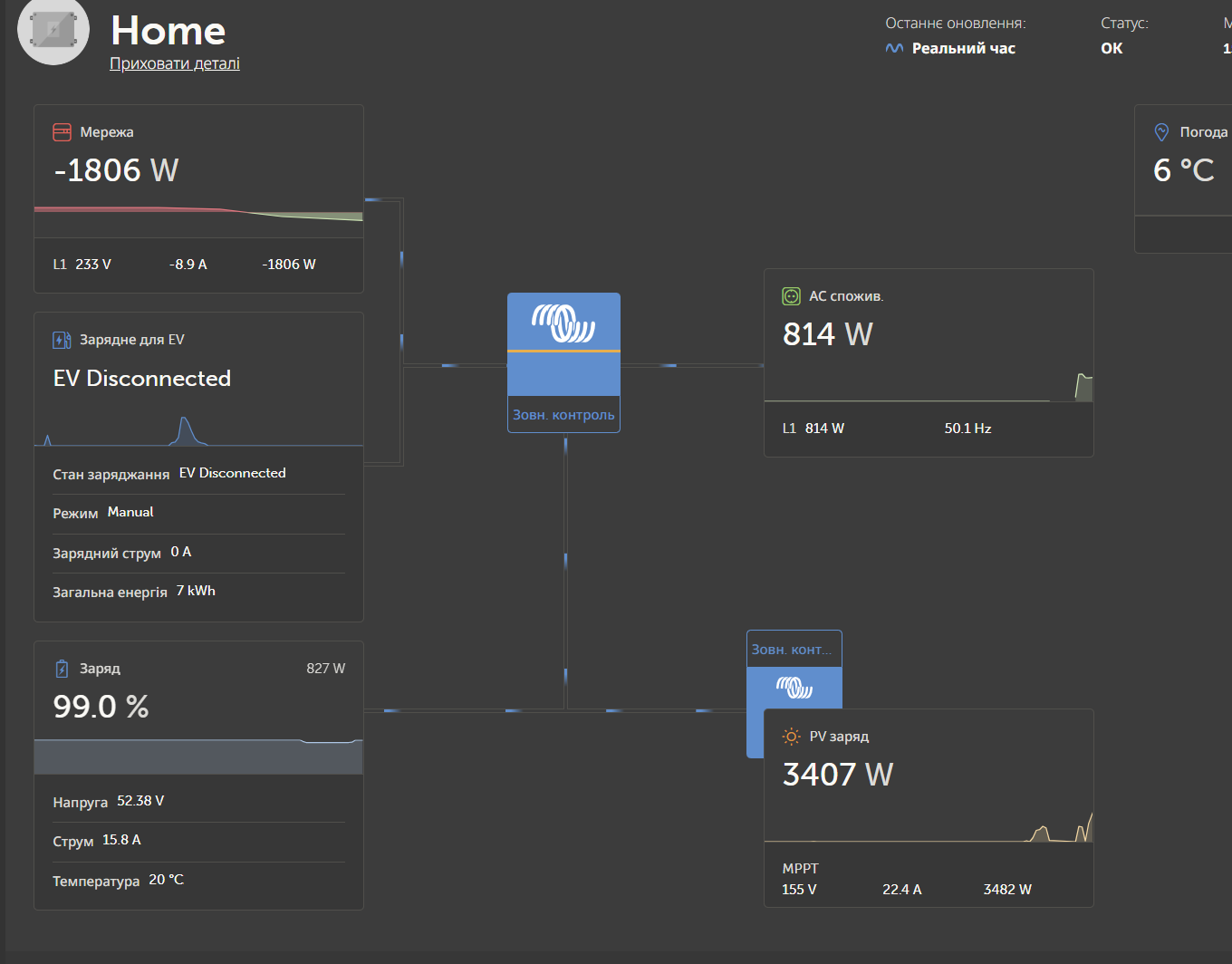1232x964 pixels.
Task: Click the battery icon beside Заряд
Action: [62, 669]
